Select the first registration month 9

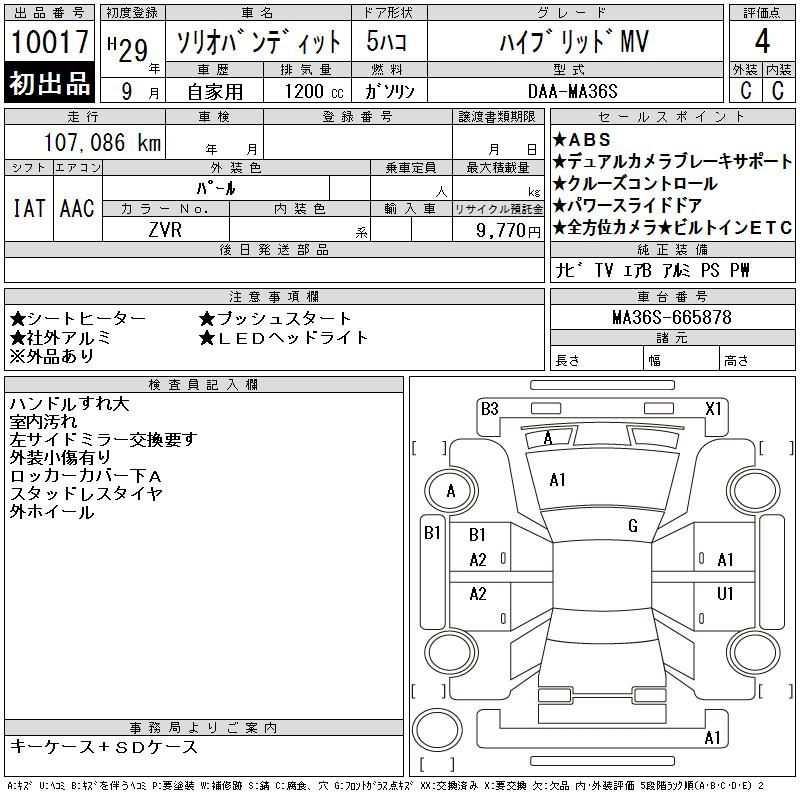coord(127,91)
